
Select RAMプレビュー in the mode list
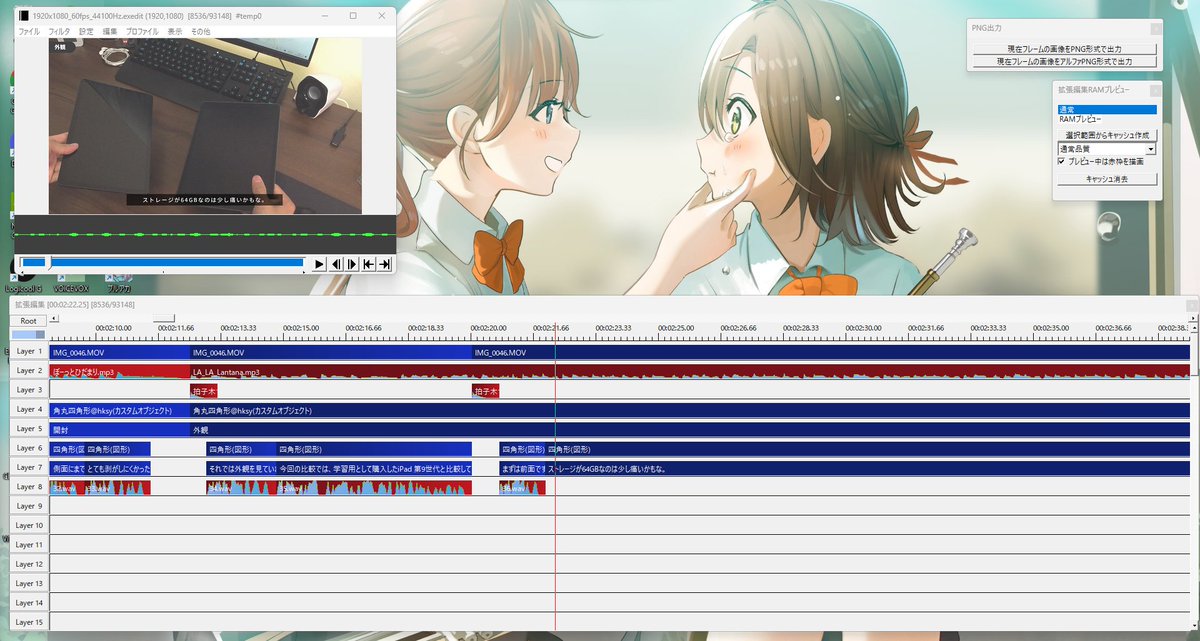(1079, 119)
